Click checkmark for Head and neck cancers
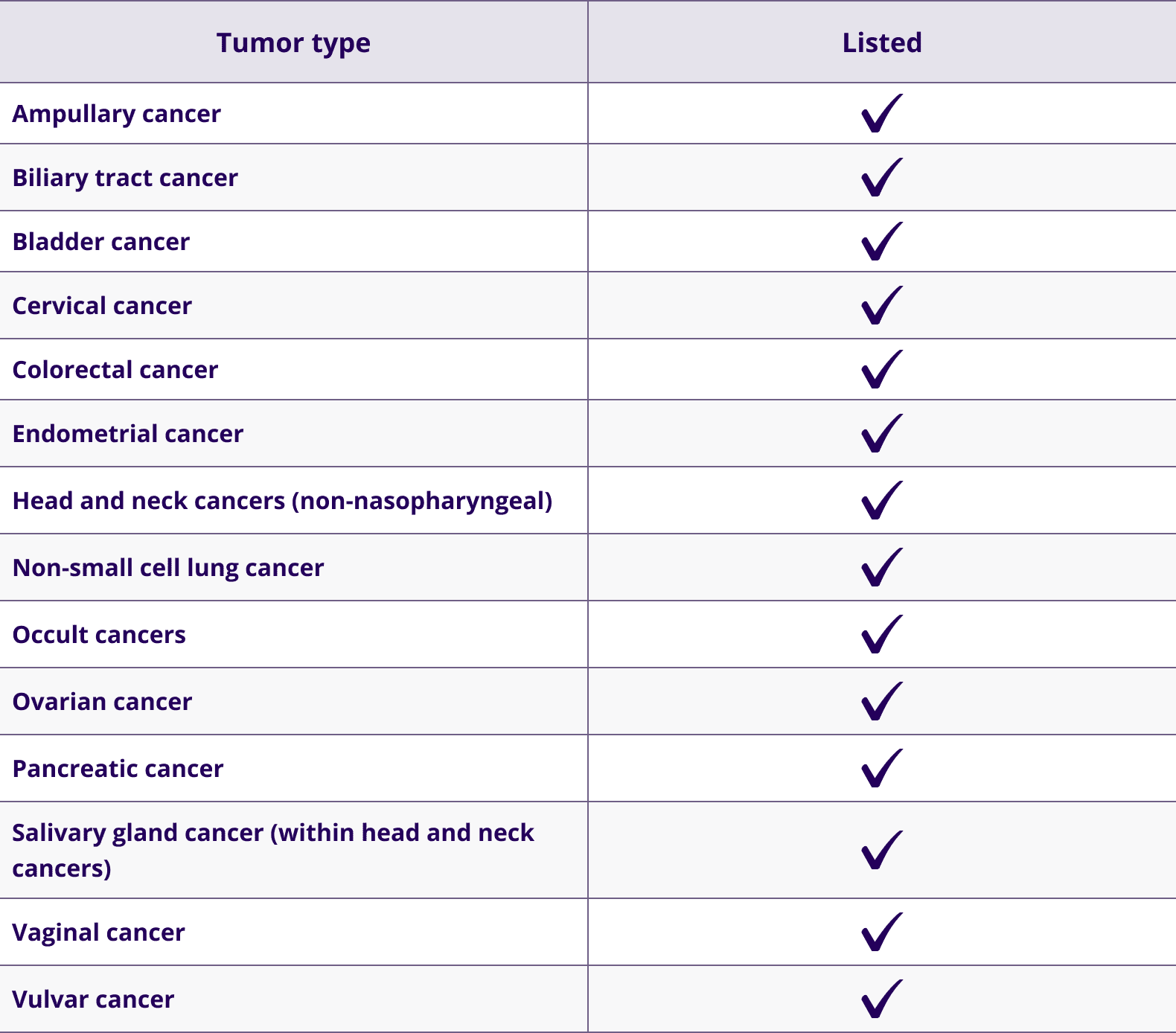 pyautogui.click(x=881, y=501)
